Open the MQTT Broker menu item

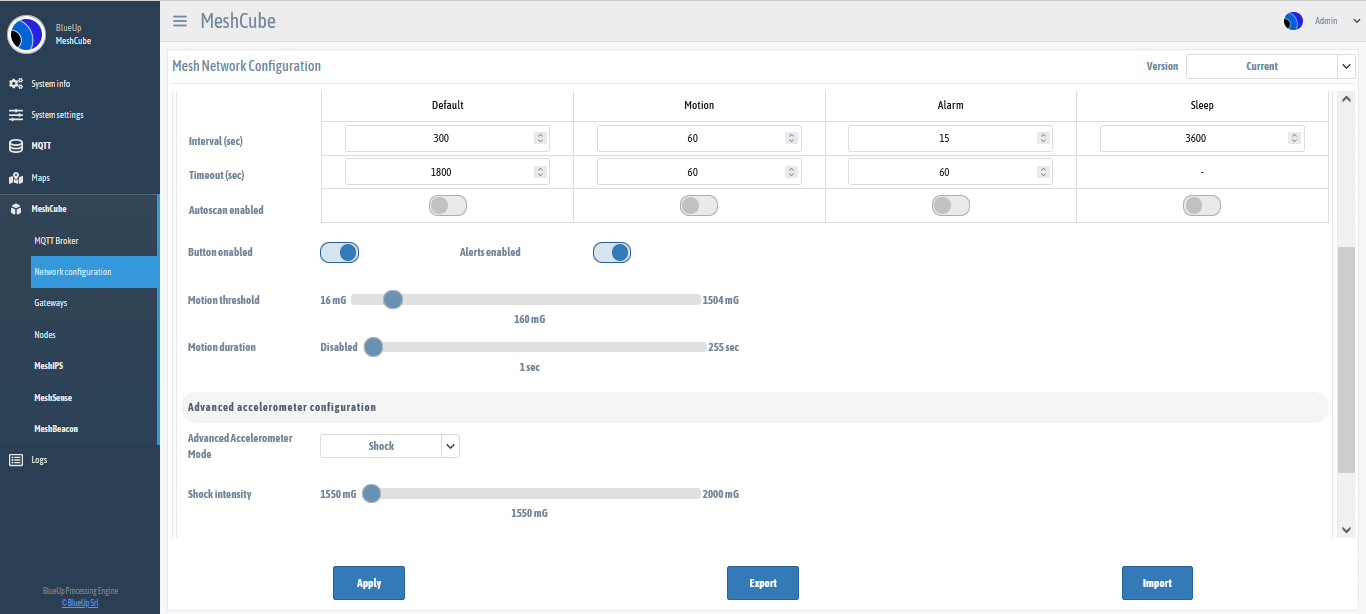point(56,241)
